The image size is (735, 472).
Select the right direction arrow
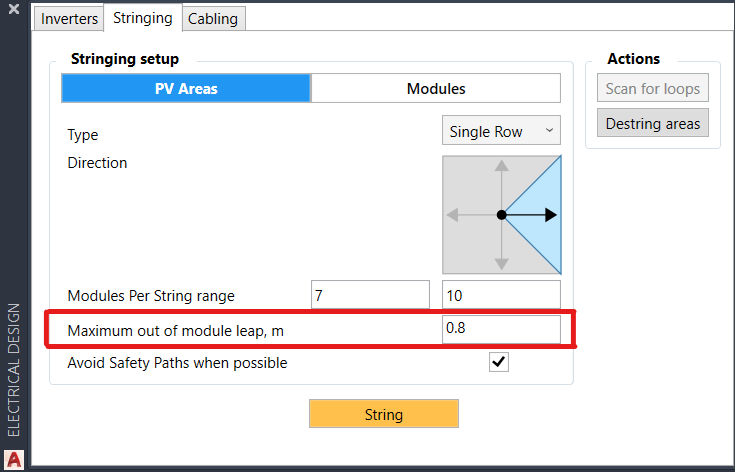545,215
